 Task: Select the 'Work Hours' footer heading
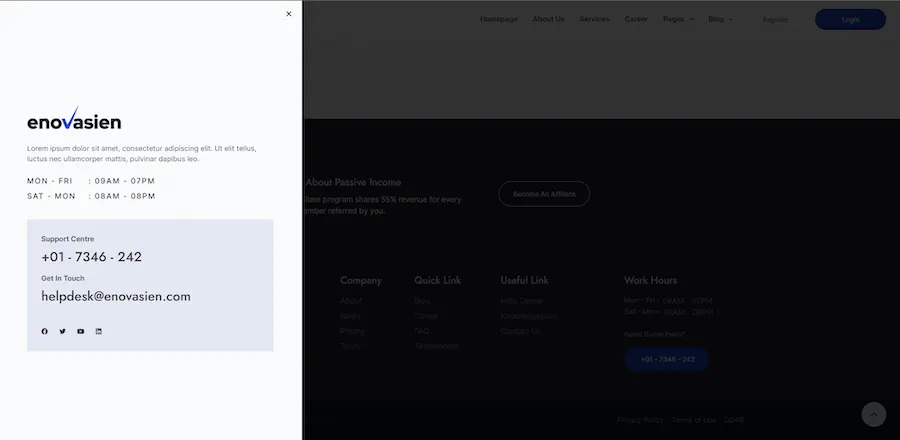pyautogui.click(x=650, y=281)
